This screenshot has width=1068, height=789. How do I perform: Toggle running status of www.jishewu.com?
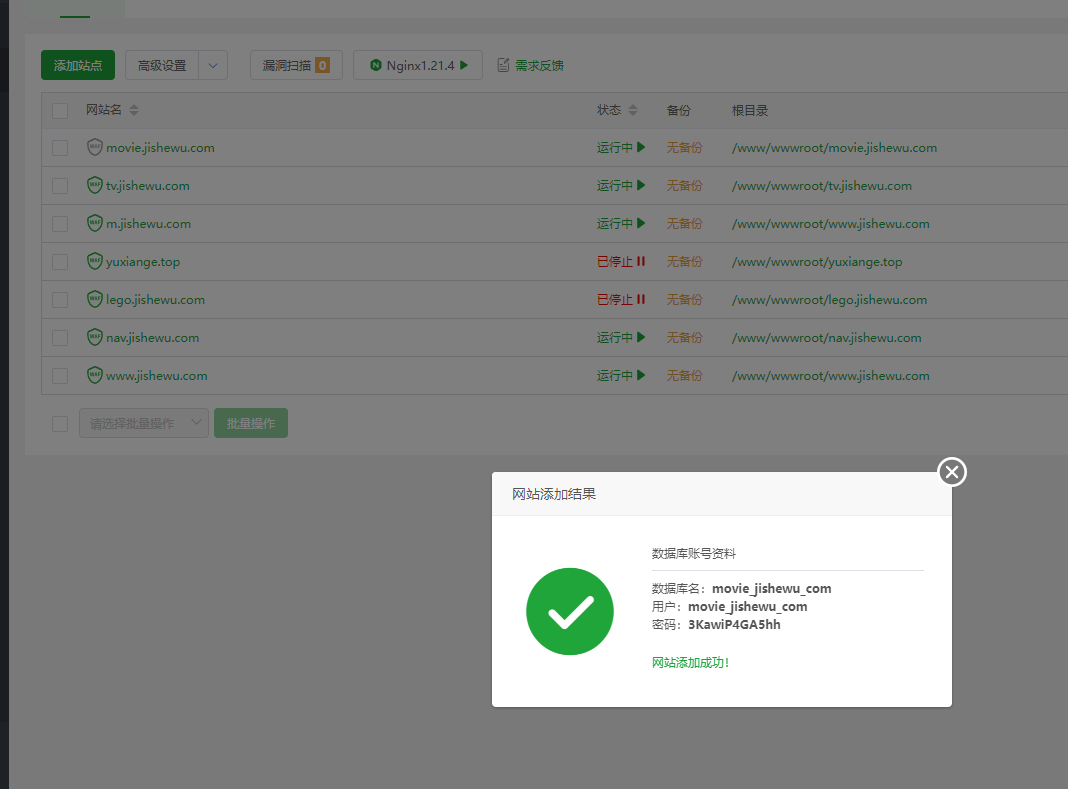(621, 375)
